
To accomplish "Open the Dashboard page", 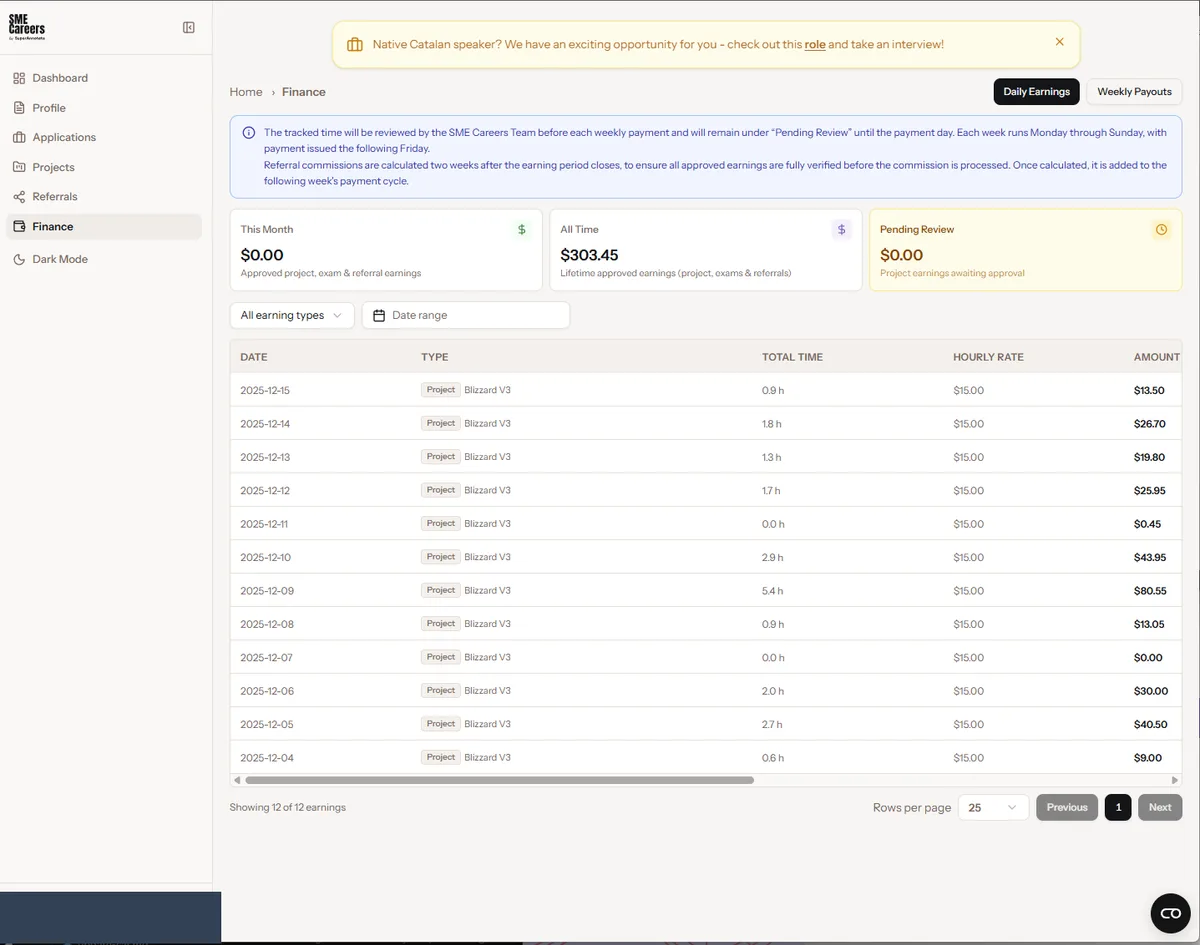I will (104, 78).
